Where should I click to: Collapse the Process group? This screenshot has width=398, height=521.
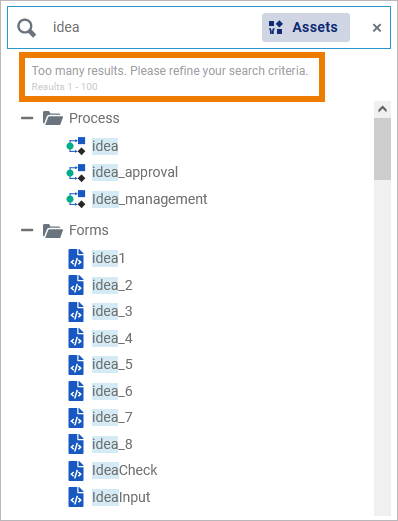[27, 118]
